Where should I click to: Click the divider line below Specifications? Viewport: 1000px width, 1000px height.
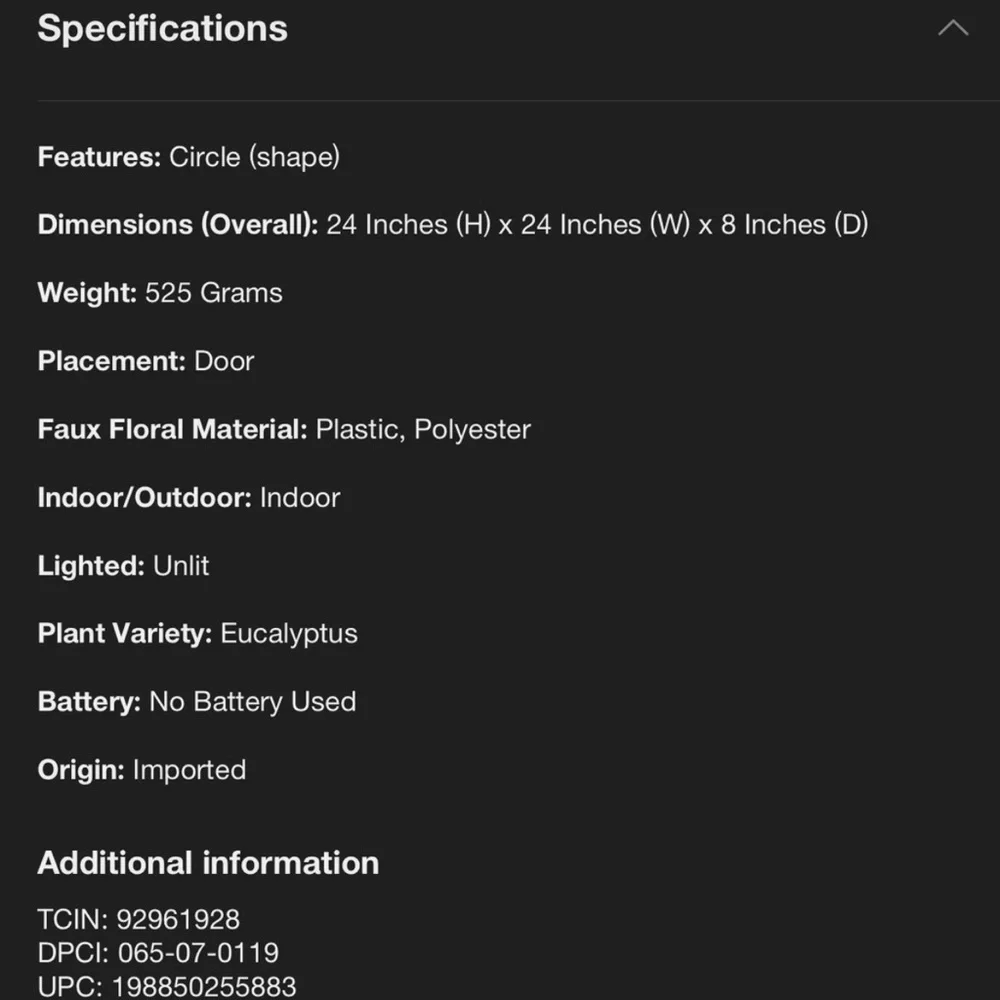(518, 101)
